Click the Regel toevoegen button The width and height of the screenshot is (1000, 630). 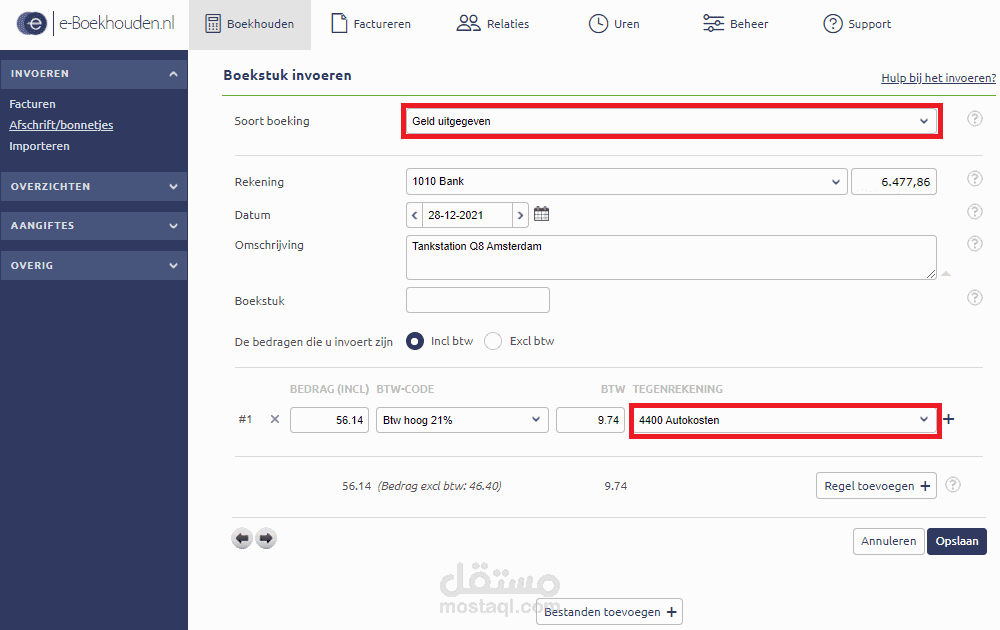click(x=876, y=486)
